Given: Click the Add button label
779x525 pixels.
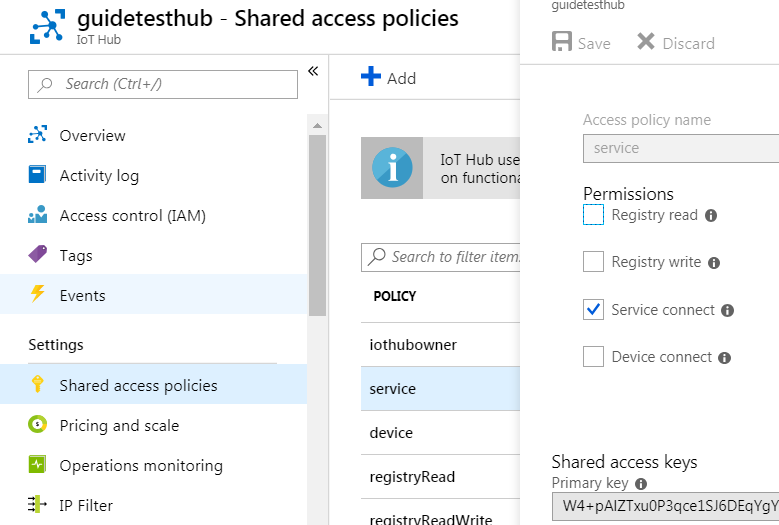Looking at the screenshot, I should point(401,78).
